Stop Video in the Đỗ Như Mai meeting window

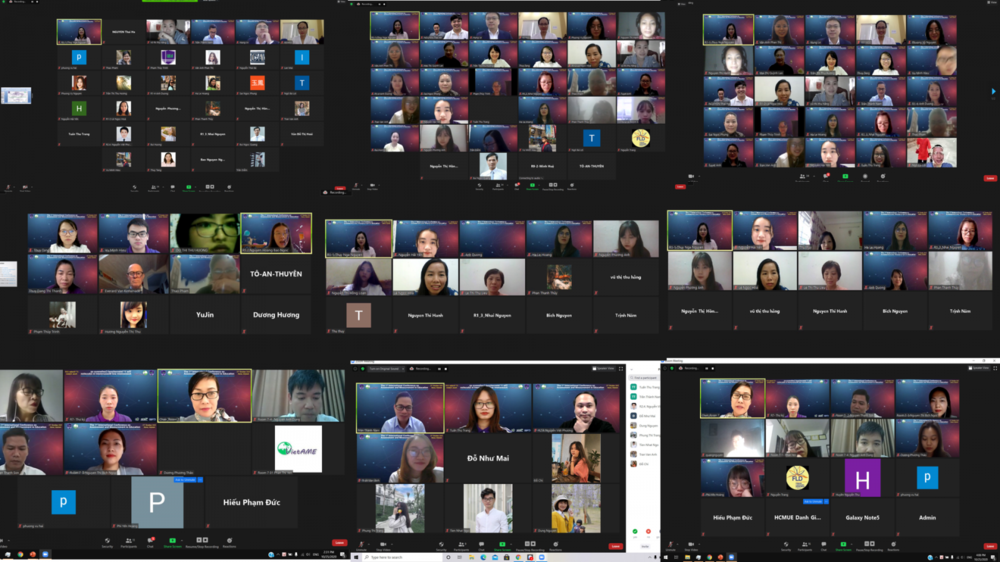coord(382,547)
